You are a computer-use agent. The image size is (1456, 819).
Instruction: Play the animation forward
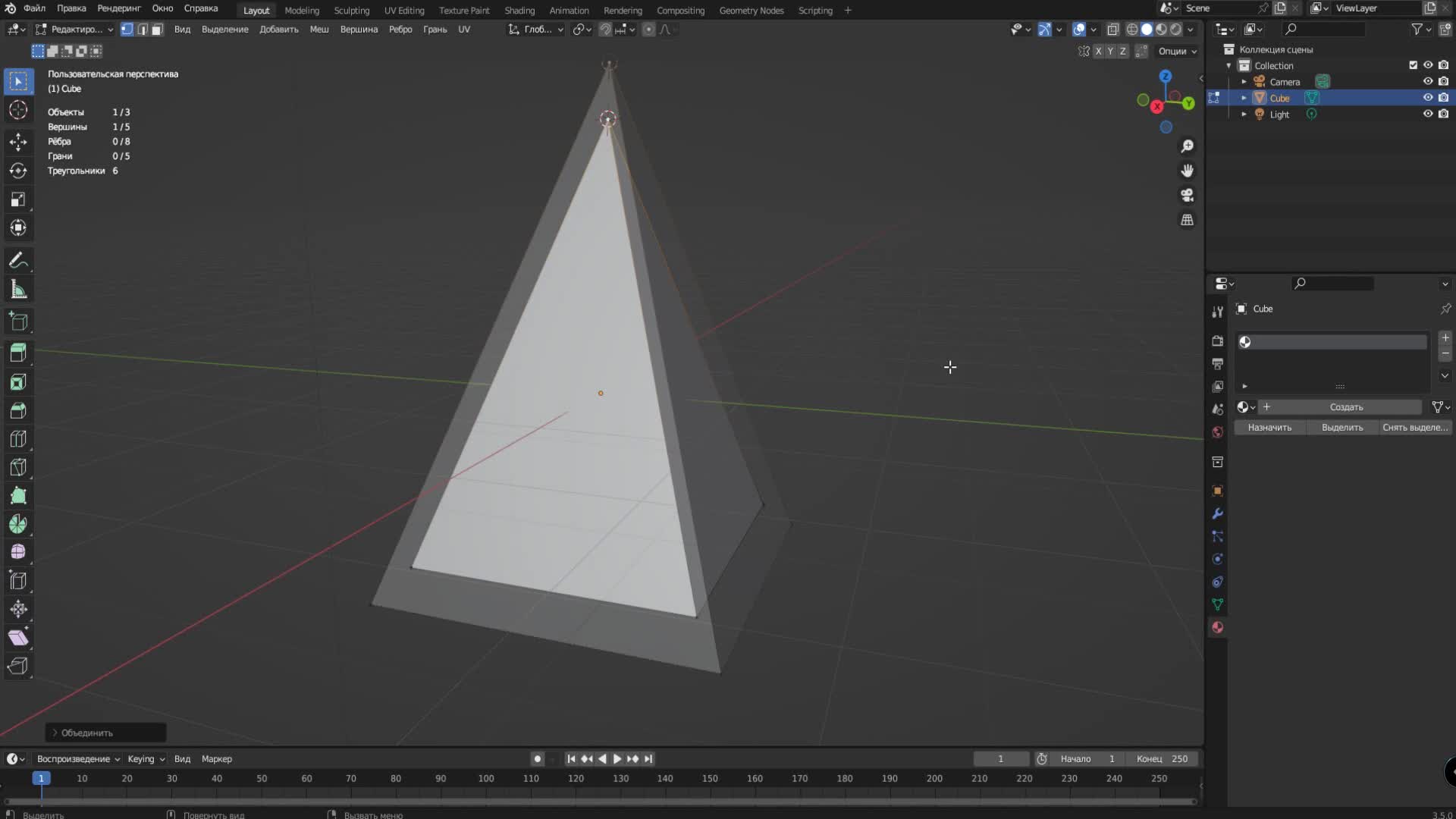617,759
